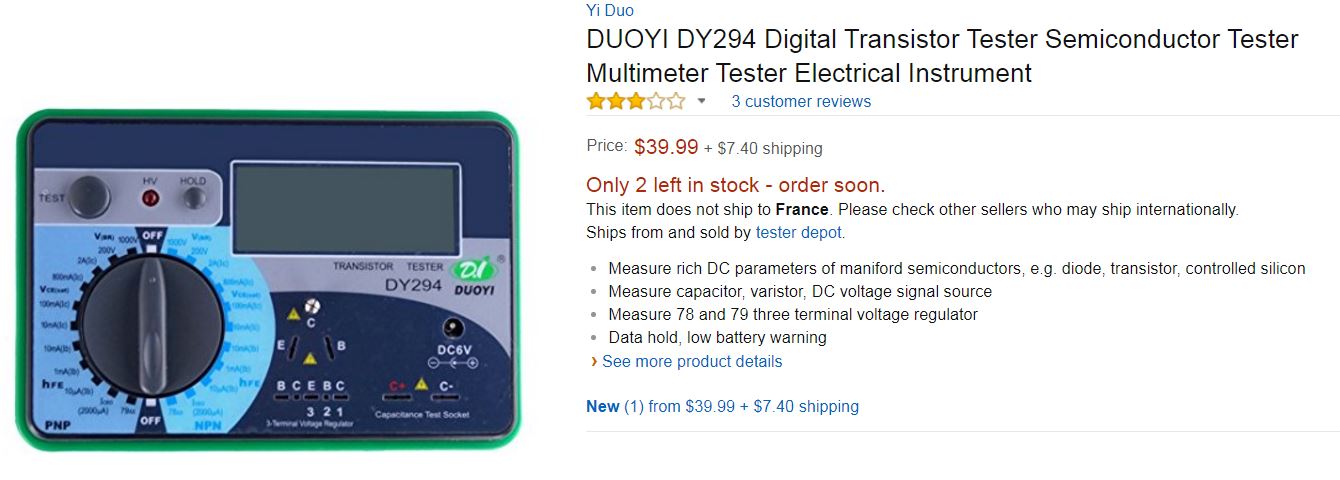Click the orange chevron beside See more
This screenshot has width=1340, height=480.
[x=594, y=361]
